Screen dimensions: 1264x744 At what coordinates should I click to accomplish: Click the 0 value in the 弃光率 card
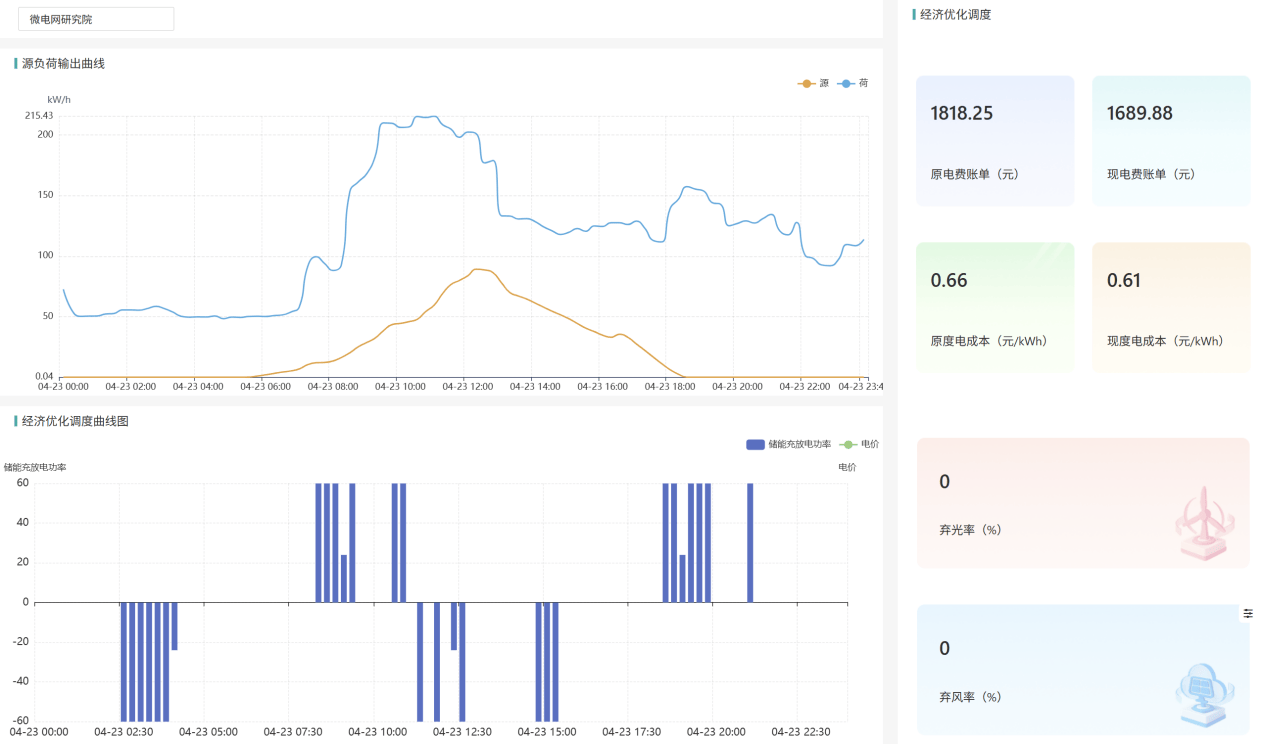[x=945, y=482]
